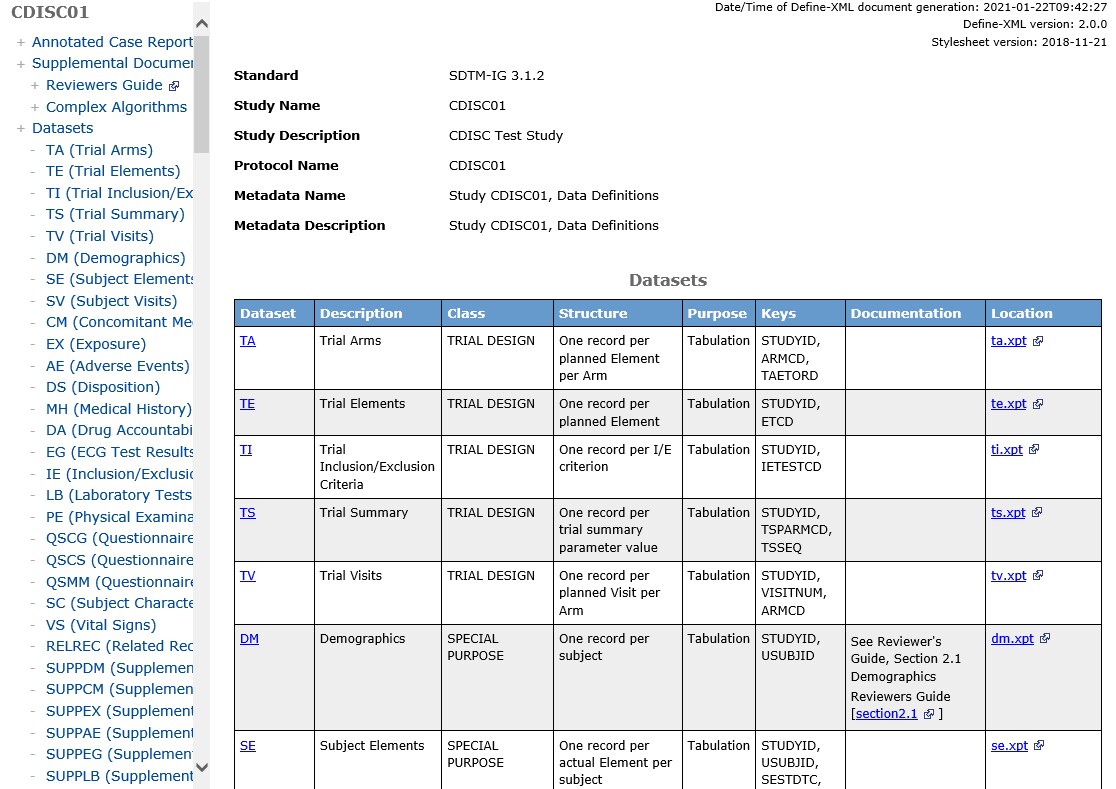Click the external link icon after ti.xpt
This screenshot has width=1116, height=789.
pyautogui.click(x=1034, y=450)
